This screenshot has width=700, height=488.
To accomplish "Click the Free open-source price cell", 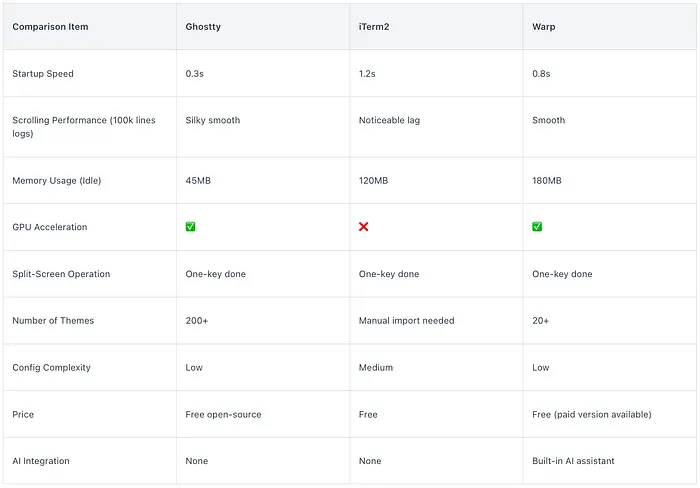I will pyautogui.click(x=226, y=414).
